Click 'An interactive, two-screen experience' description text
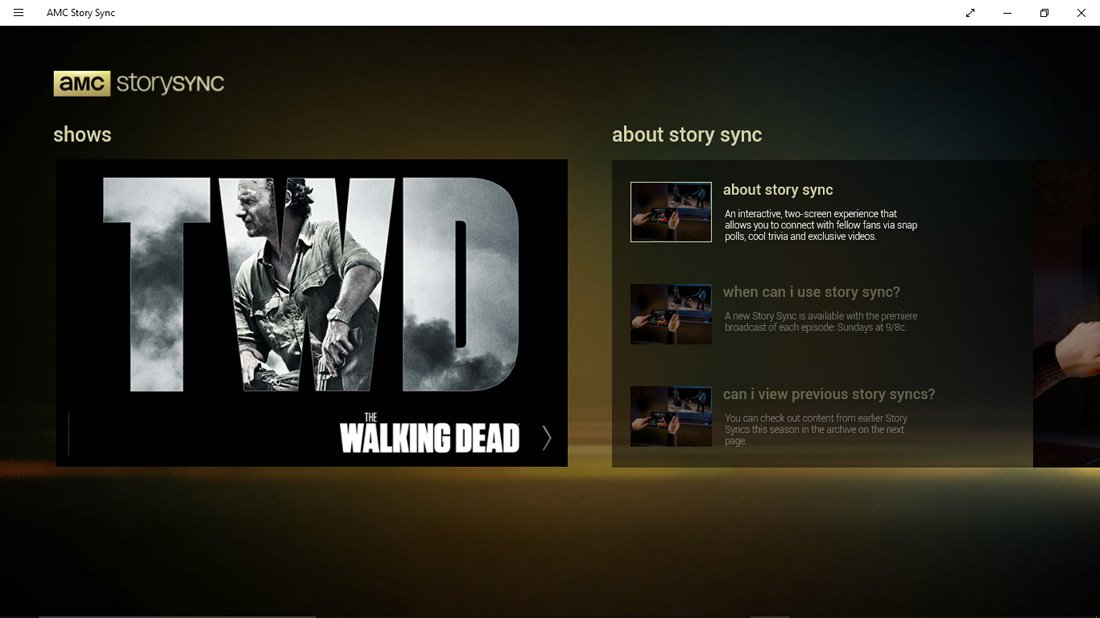The width and height of the screenshot is (1100, 618). point(821,225)
